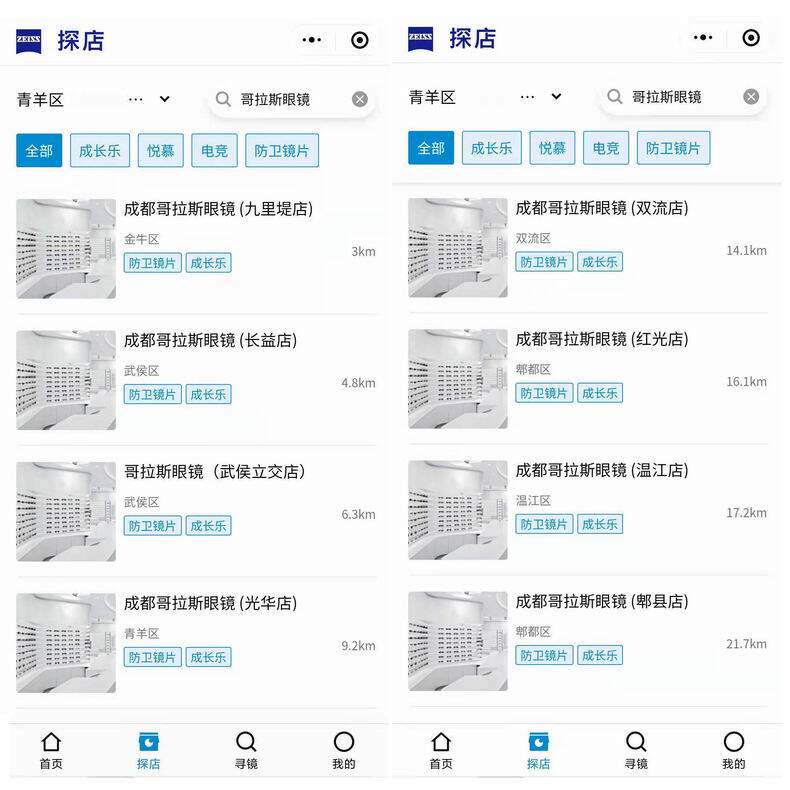Expand 青羊区 district dropdown arrow, right screen

pyautogui.click(x=556, y=96)
